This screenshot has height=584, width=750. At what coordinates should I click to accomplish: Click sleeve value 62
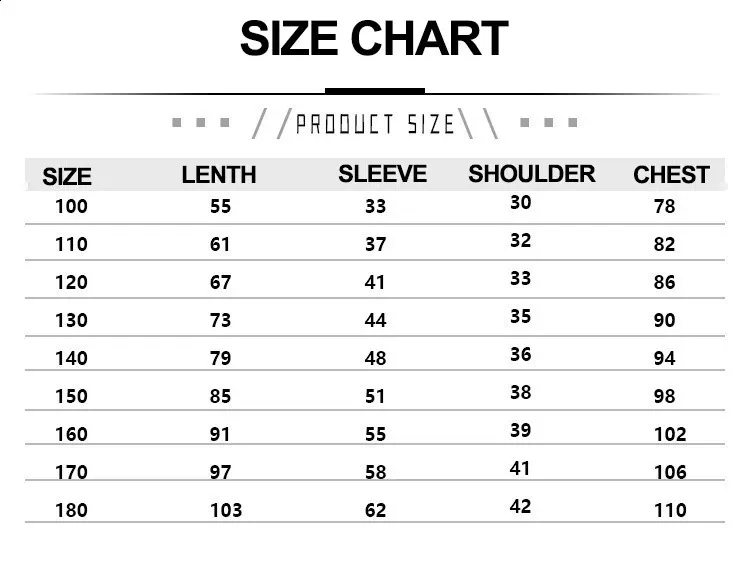(375, 510)
